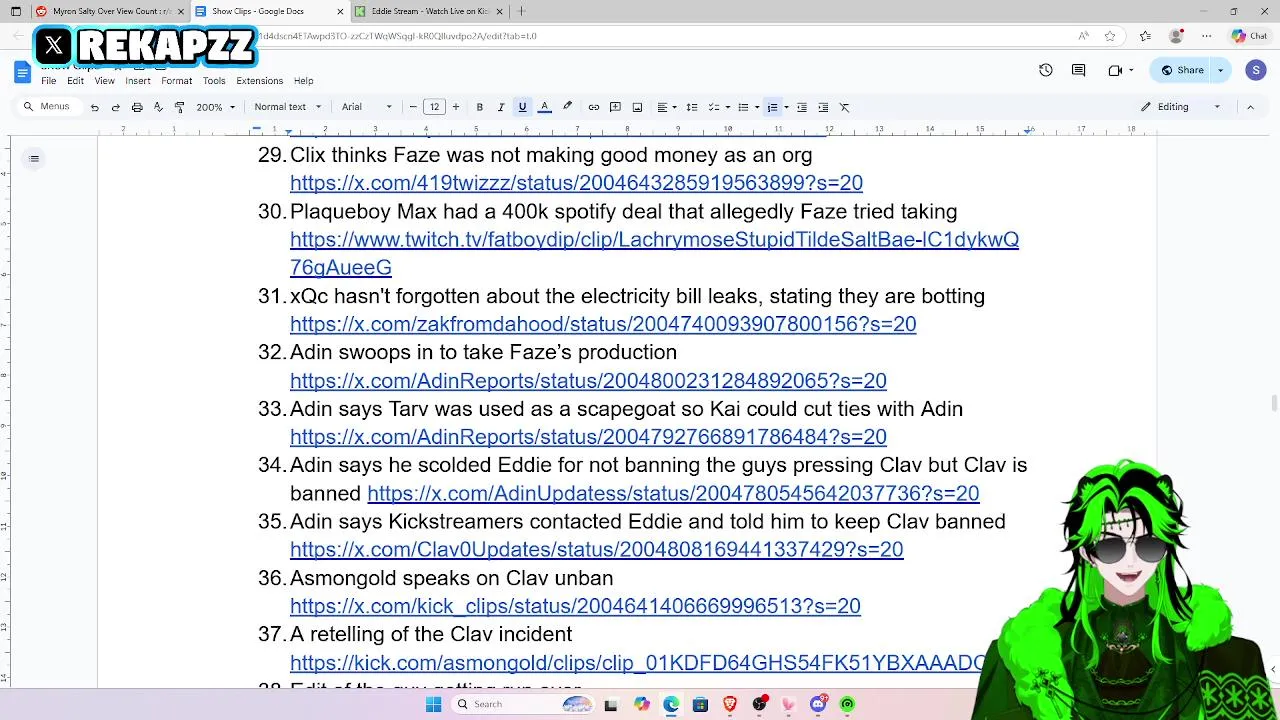This screenshot has width=1280, height=720.
Task: Switch to Myron Salty Over View Count tab
Action: click(111, 11)
